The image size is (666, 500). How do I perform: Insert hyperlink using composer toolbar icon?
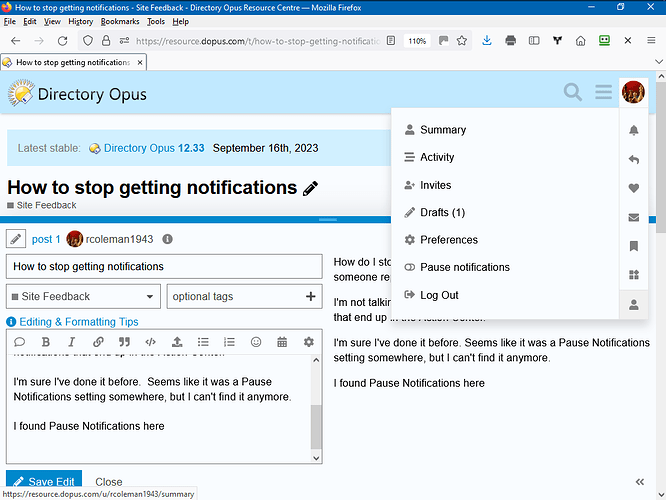coord(98,342)
